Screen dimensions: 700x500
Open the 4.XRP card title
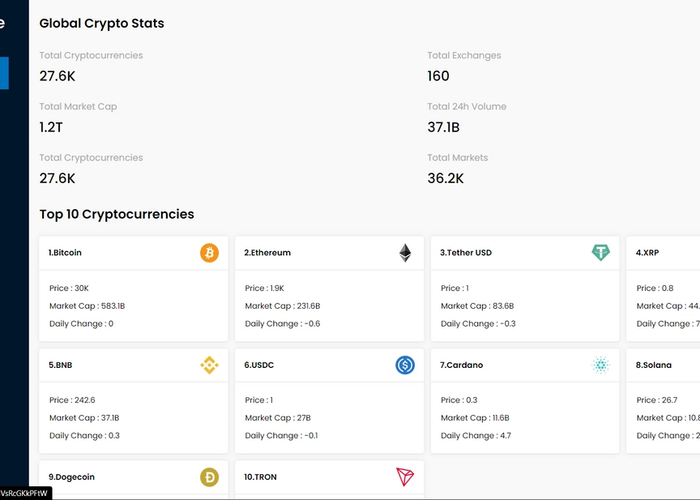647,253
